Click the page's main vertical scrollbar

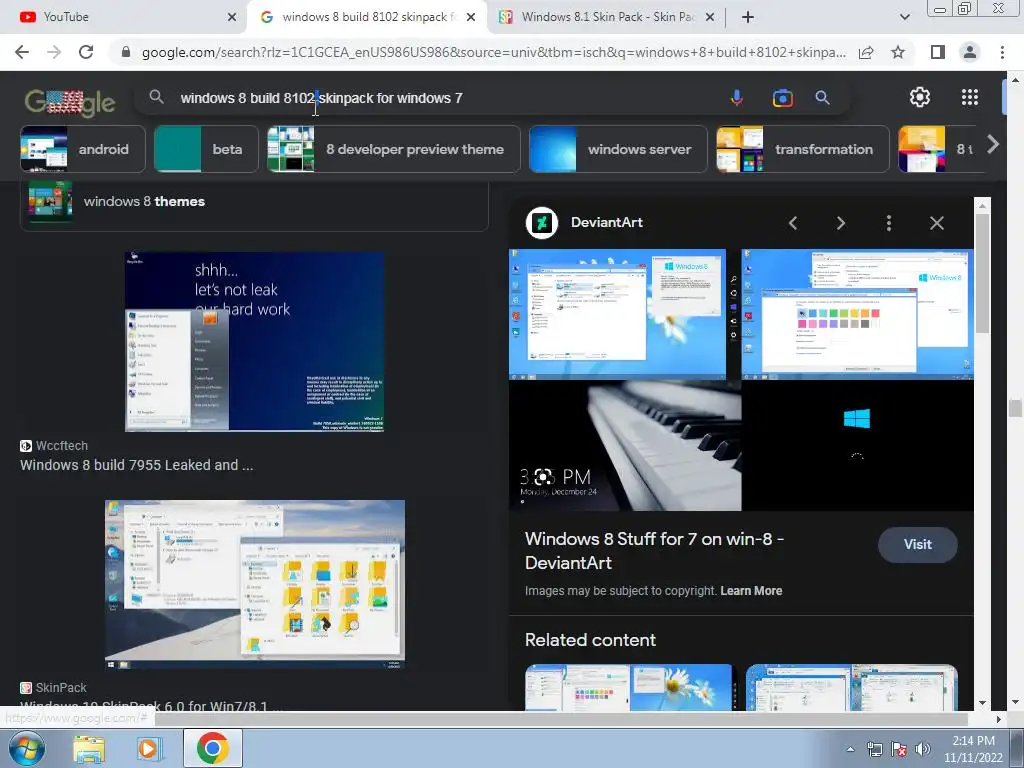1015,409
